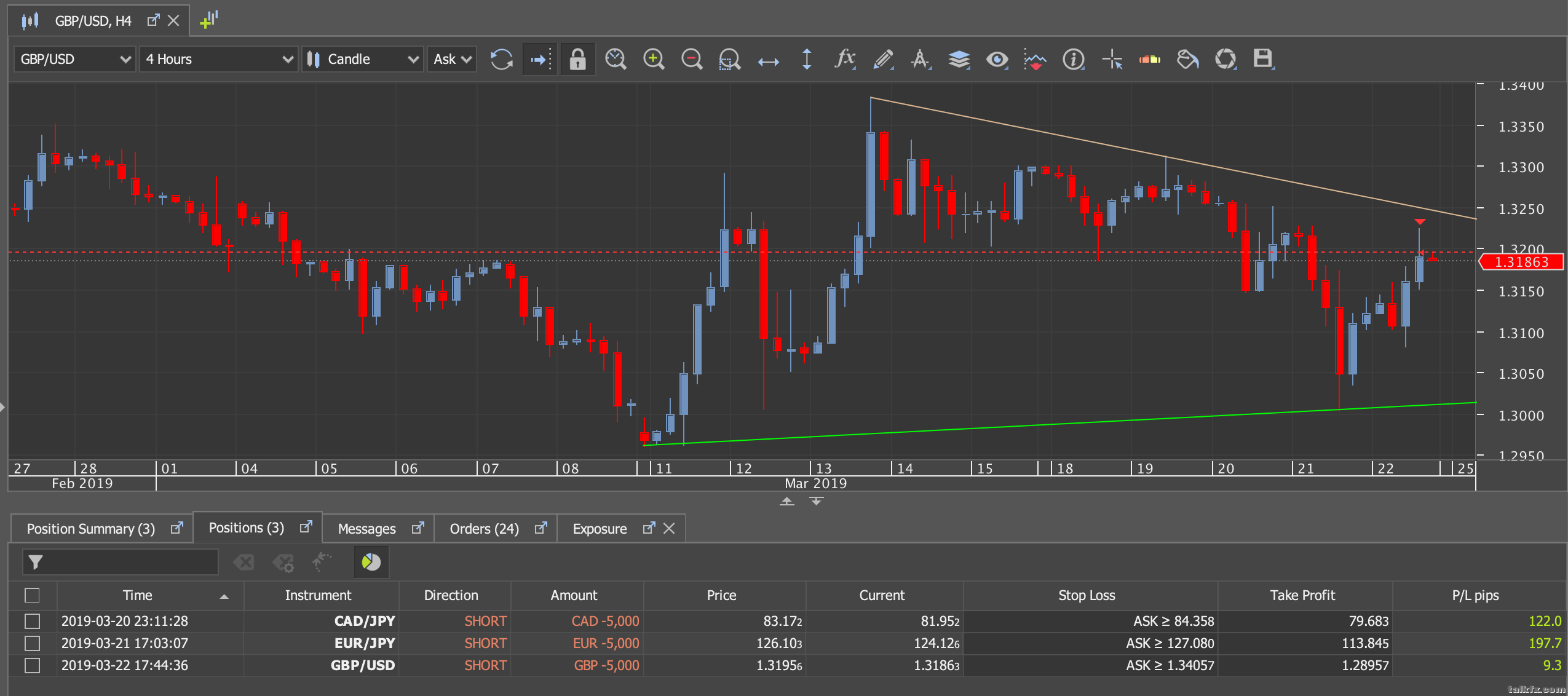Click the chart pattern line icon
The image size is (1568, 696).
coord(1035,60)
